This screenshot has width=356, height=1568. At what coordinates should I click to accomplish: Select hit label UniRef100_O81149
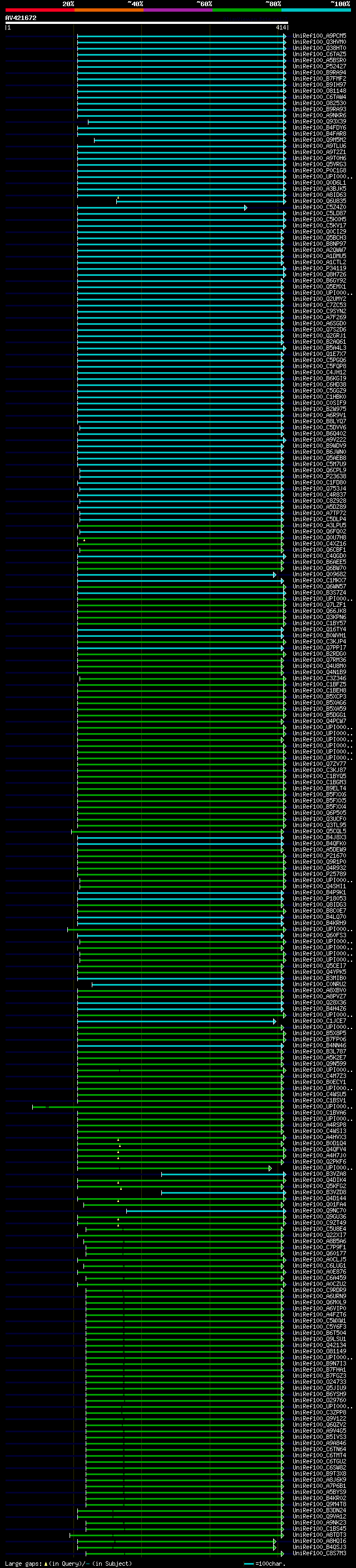tap(319, 1351)
